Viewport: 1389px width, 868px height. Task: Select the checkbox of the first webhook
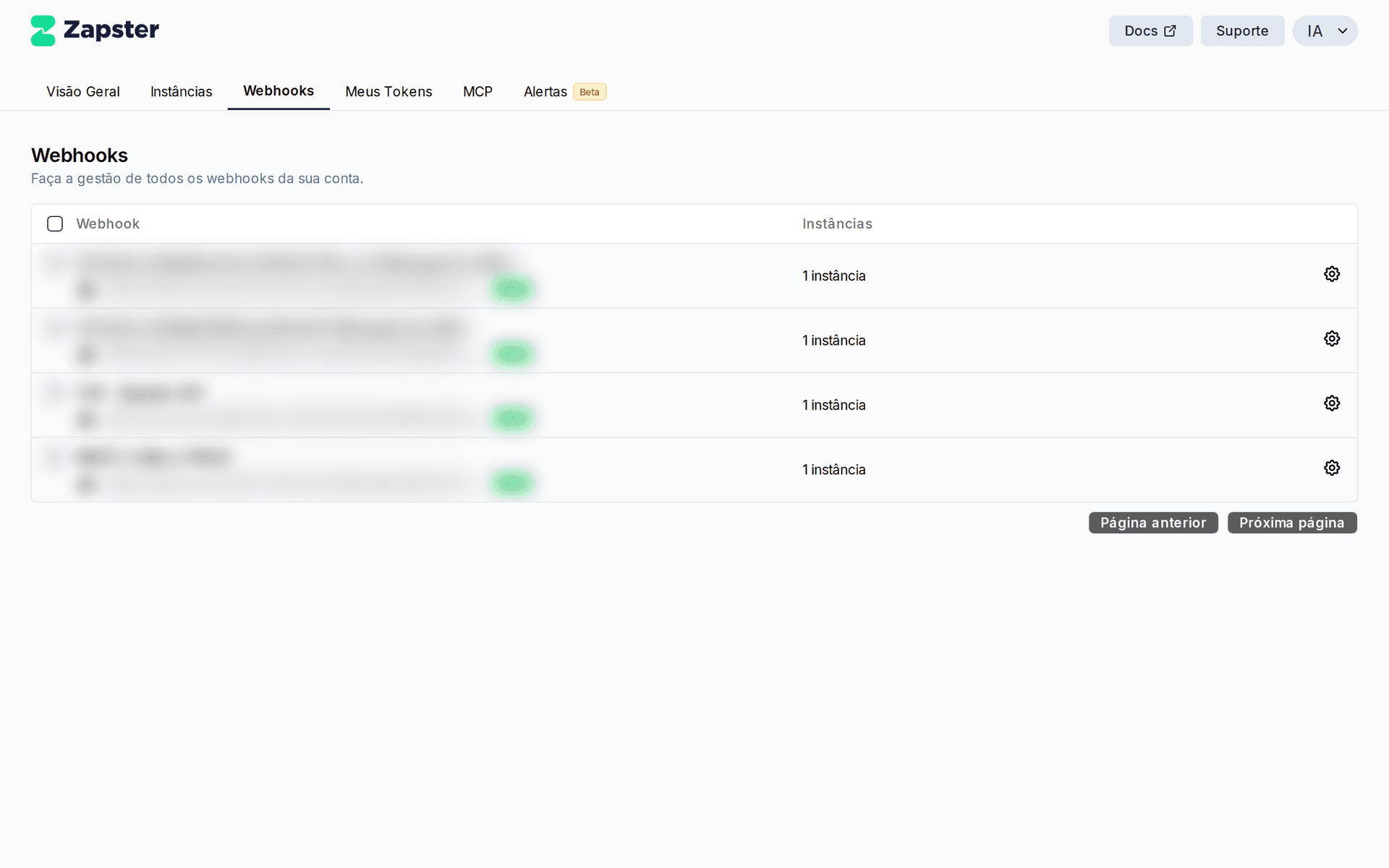(55, 263)
